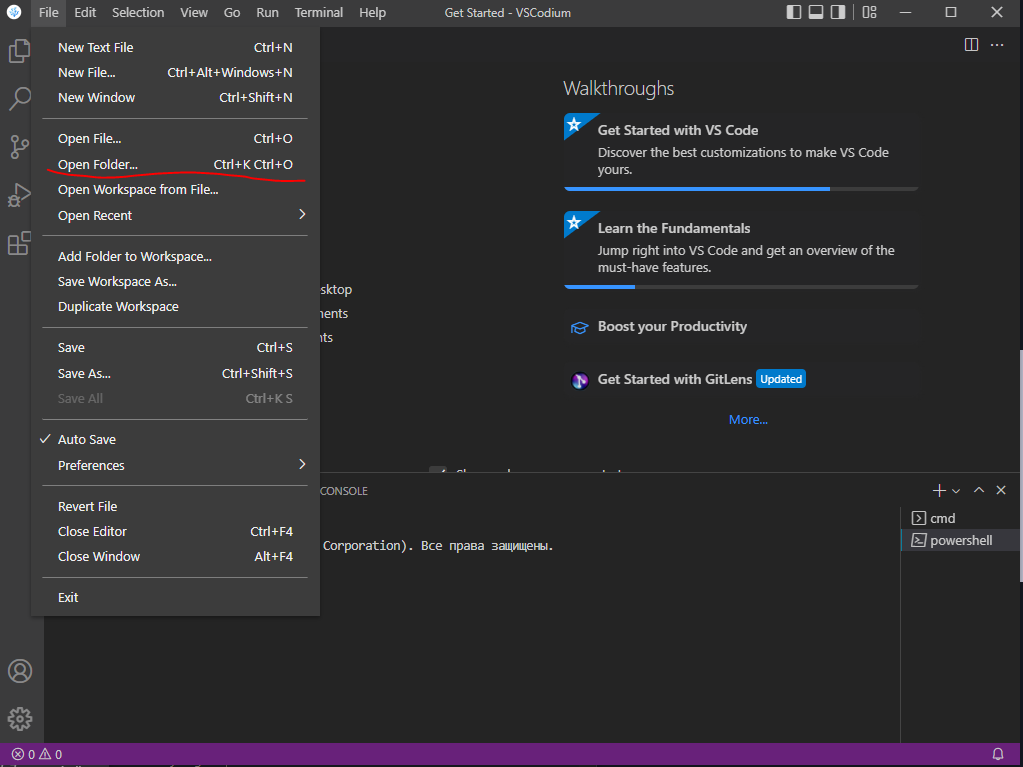This screenshot has height=767, width=1023.
Task: Open the Customize Layout icon
Action: click(x=870, y=12)
